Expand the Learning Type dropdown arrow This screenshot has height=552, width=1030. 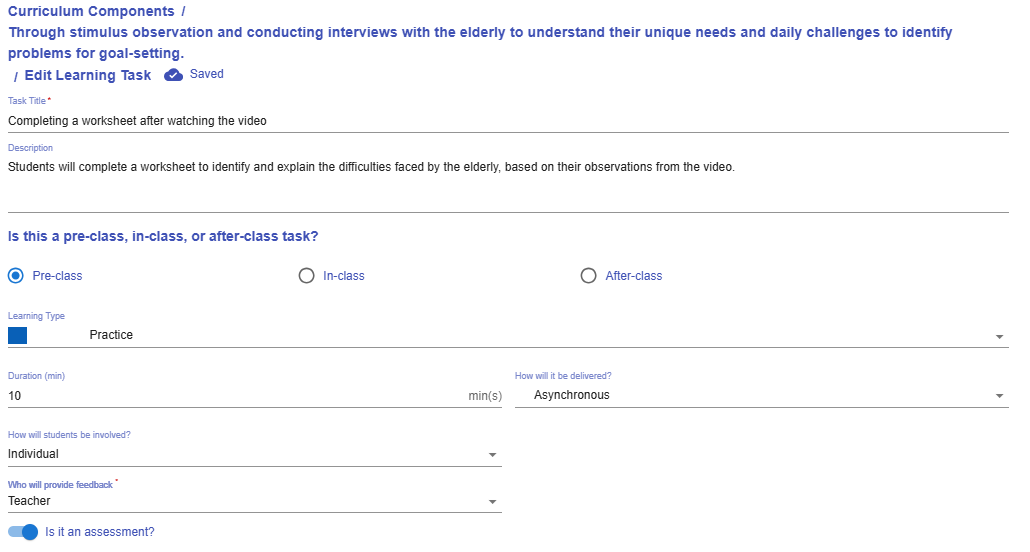(999, 337)
